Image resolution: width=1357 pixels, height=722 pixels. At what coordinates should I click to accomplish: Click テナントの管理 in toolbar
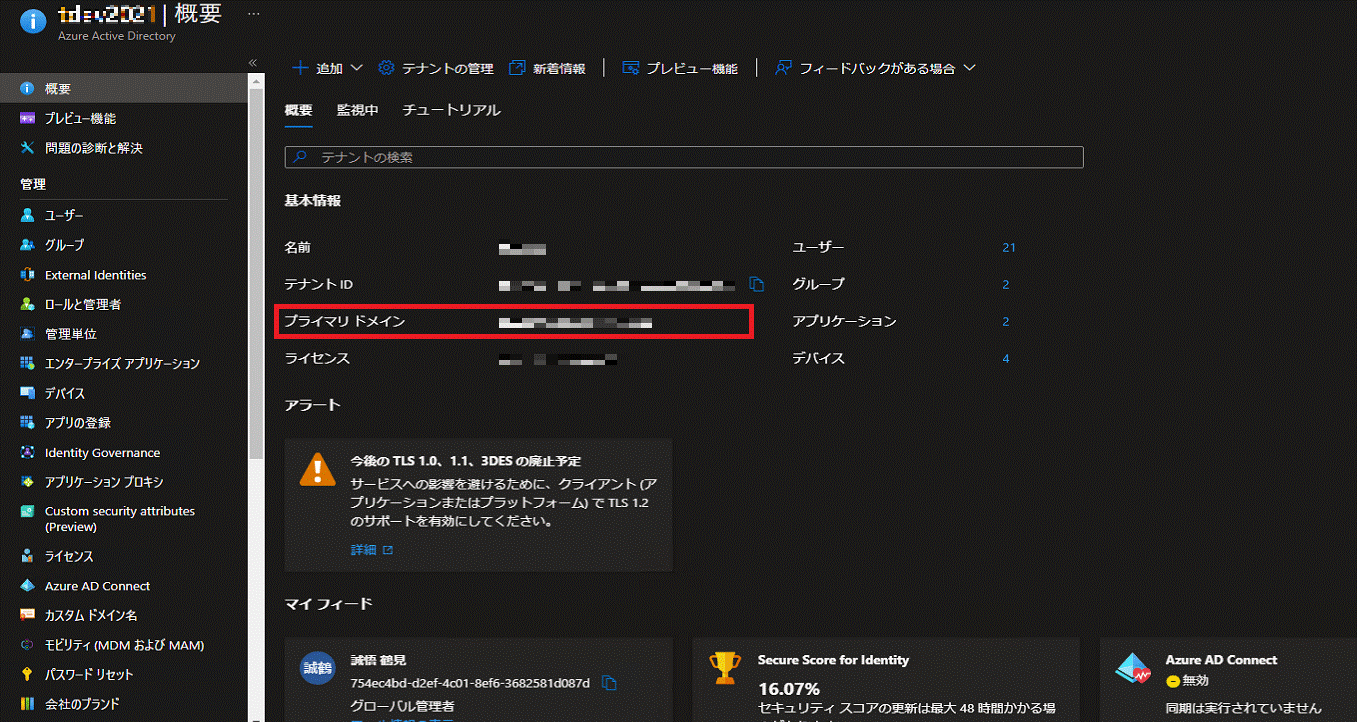436,68
